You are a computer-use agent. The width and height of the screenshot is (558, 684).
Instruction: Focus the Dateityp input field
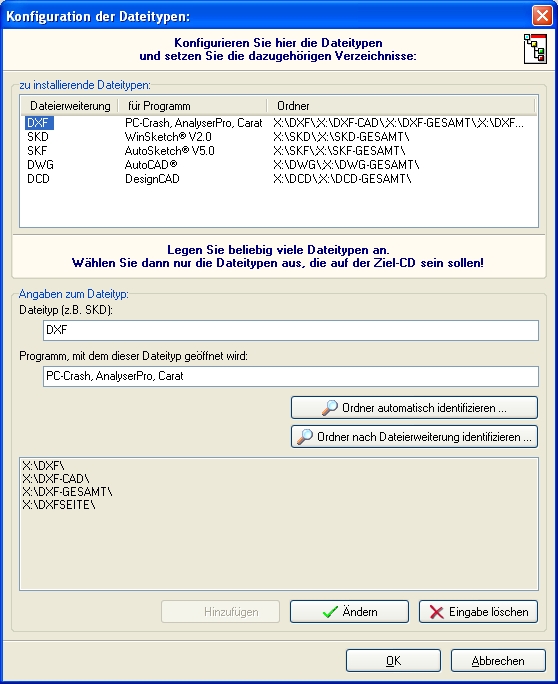point(291,330)
